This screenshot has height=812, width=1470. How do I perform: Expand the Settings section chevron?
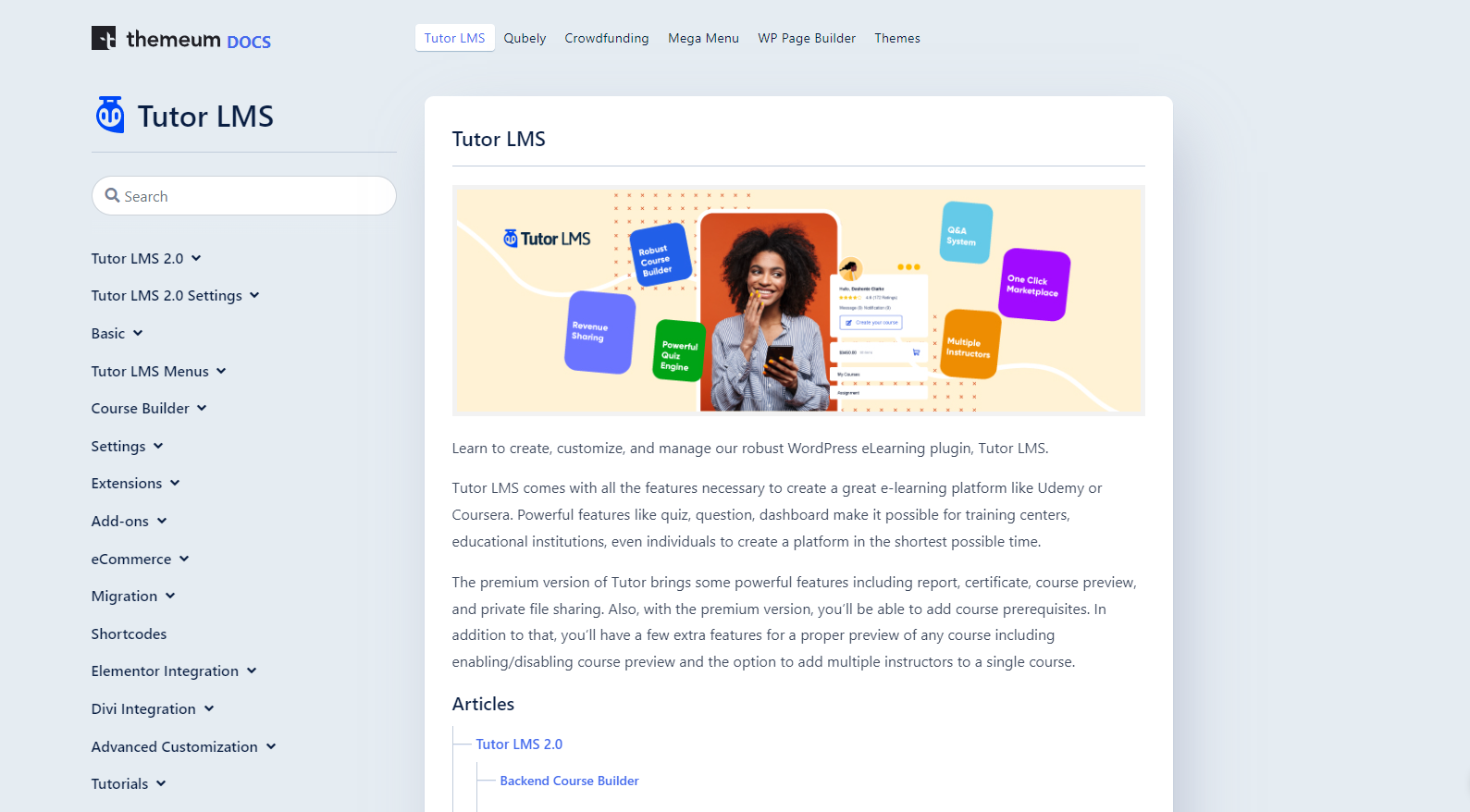coord(158,446)
